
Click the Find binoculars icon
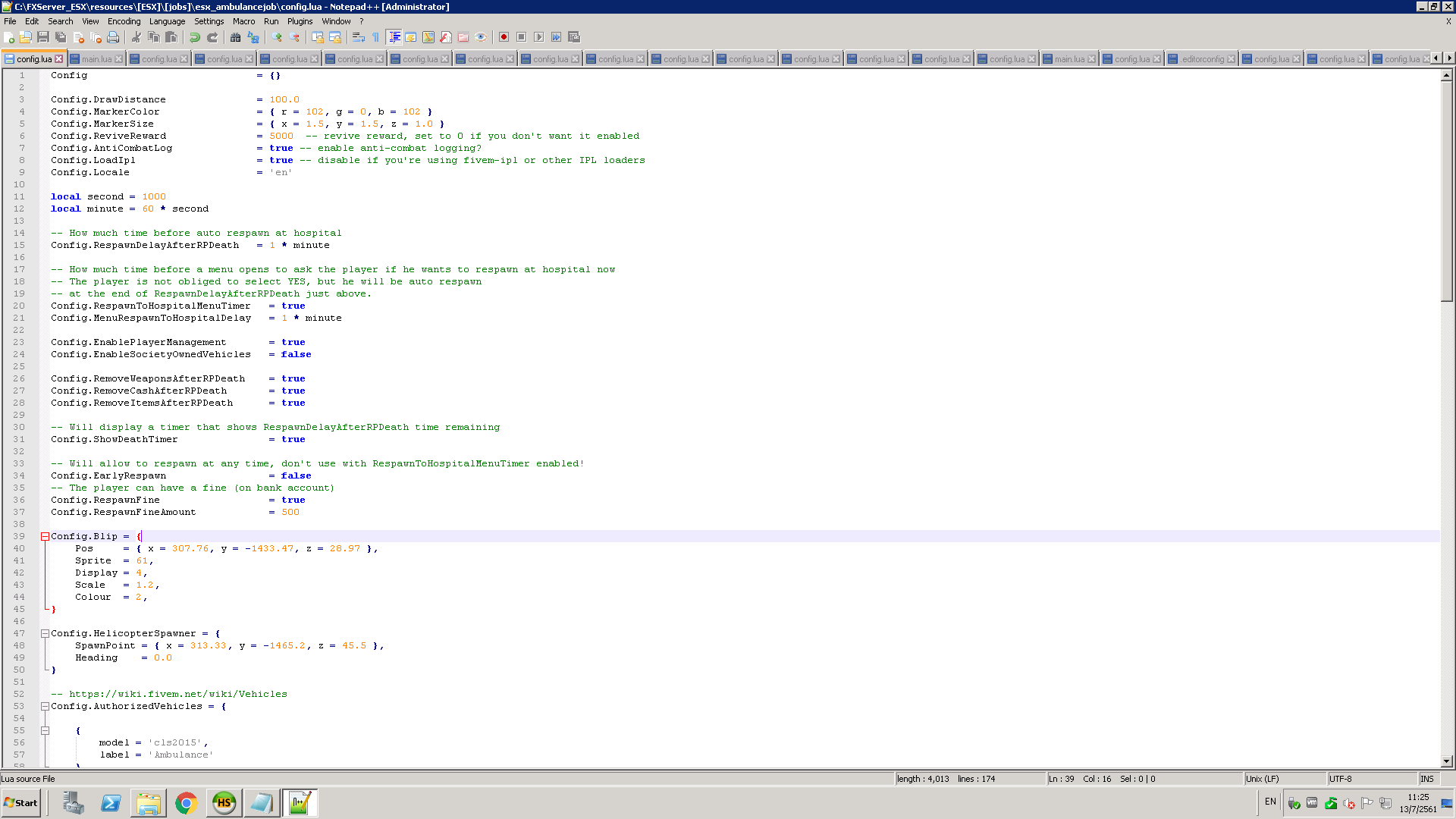coord(235,37)
